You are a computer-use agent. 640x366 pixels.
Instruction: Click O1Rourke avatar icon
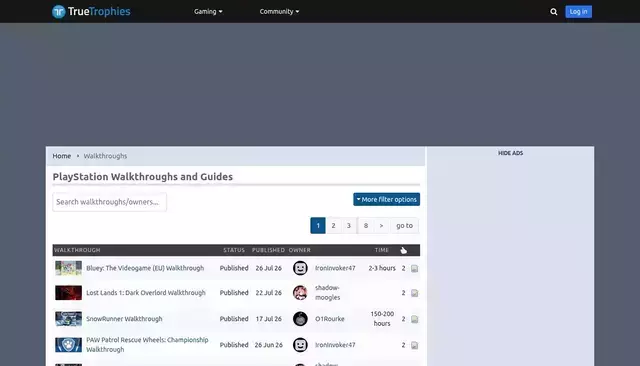pyautogui.click(x=300, y=319)
